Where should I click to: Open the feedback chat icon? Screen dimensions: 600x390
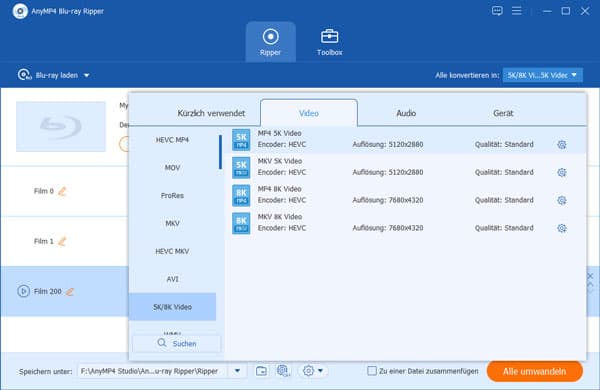tap(497, 11)
